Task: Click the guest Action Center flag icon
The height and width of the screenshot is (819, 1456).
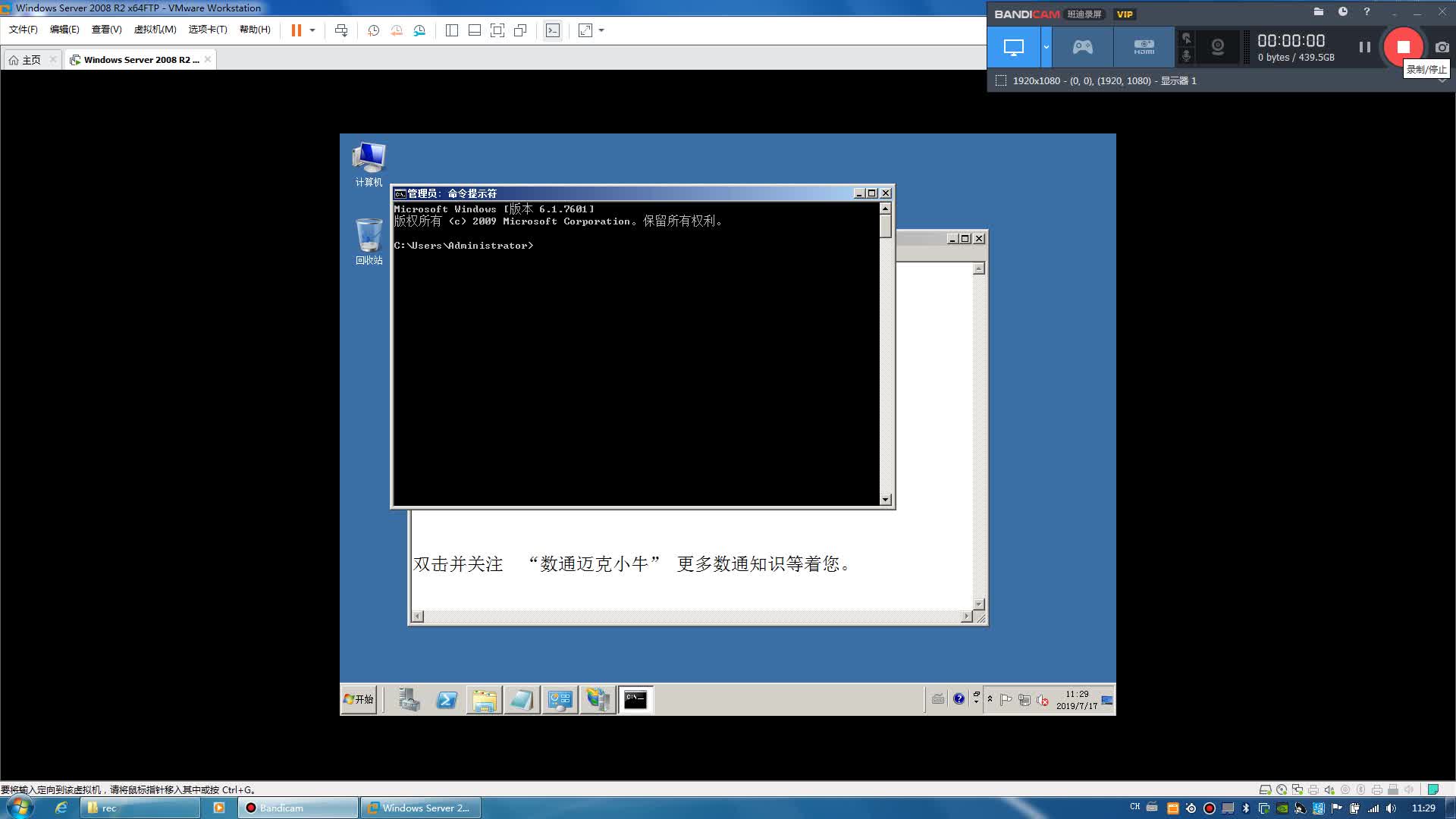Action: [1006, 700]
